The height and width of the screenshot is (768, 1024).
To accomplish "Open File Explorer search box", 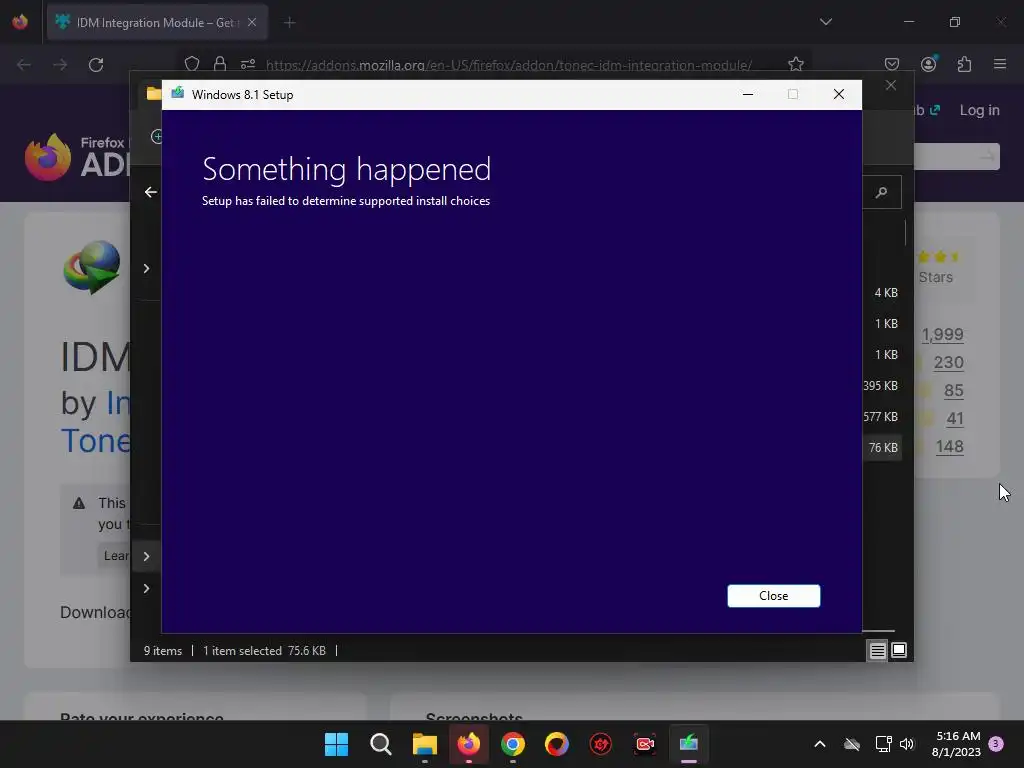I will [x=882, y=192].
